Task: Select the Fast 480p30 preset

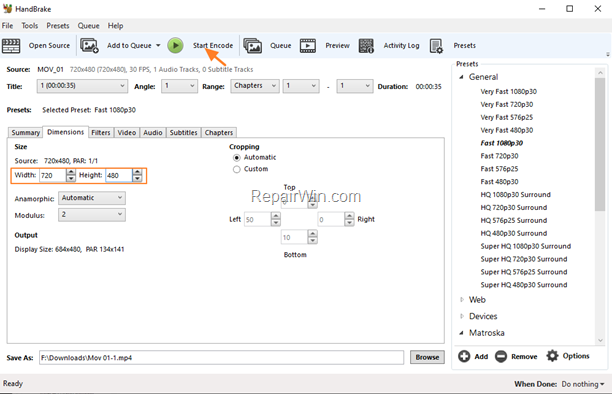Action: pos(499,182)
